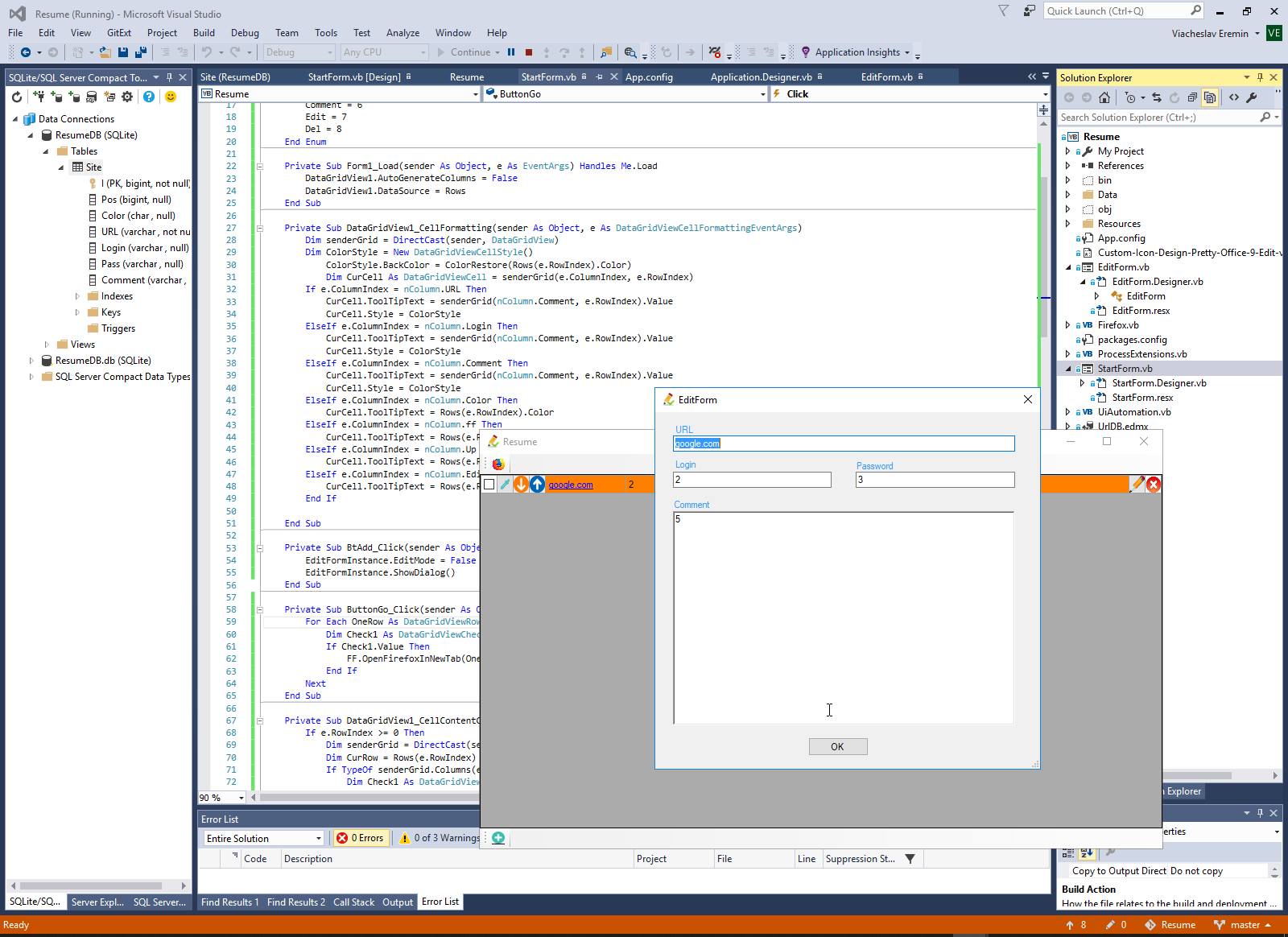The height and width of the screenshot is (937, 1288).
Task: Expand the Indexes node under Site
Action: coord(77,296)
